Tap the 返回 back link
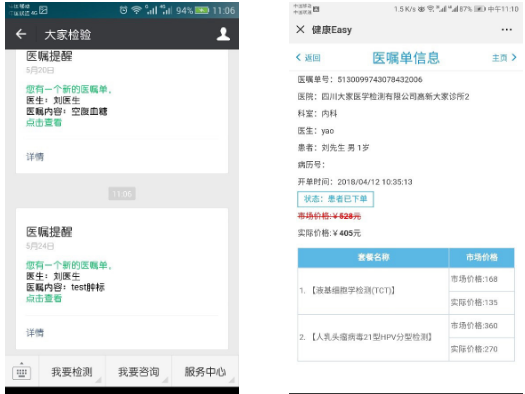Viewport: 525px width, 394px height. click(x=308, y=58)
